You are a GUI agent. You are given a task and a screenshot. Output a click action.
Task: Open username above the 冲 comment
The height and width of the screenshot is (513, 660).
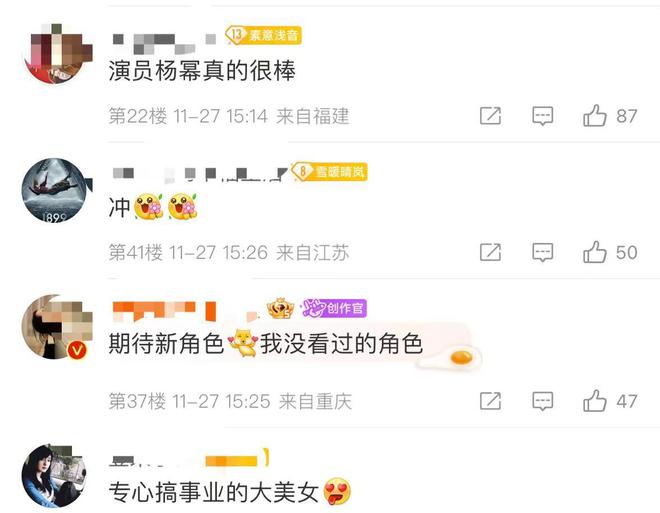click(200, 174)
